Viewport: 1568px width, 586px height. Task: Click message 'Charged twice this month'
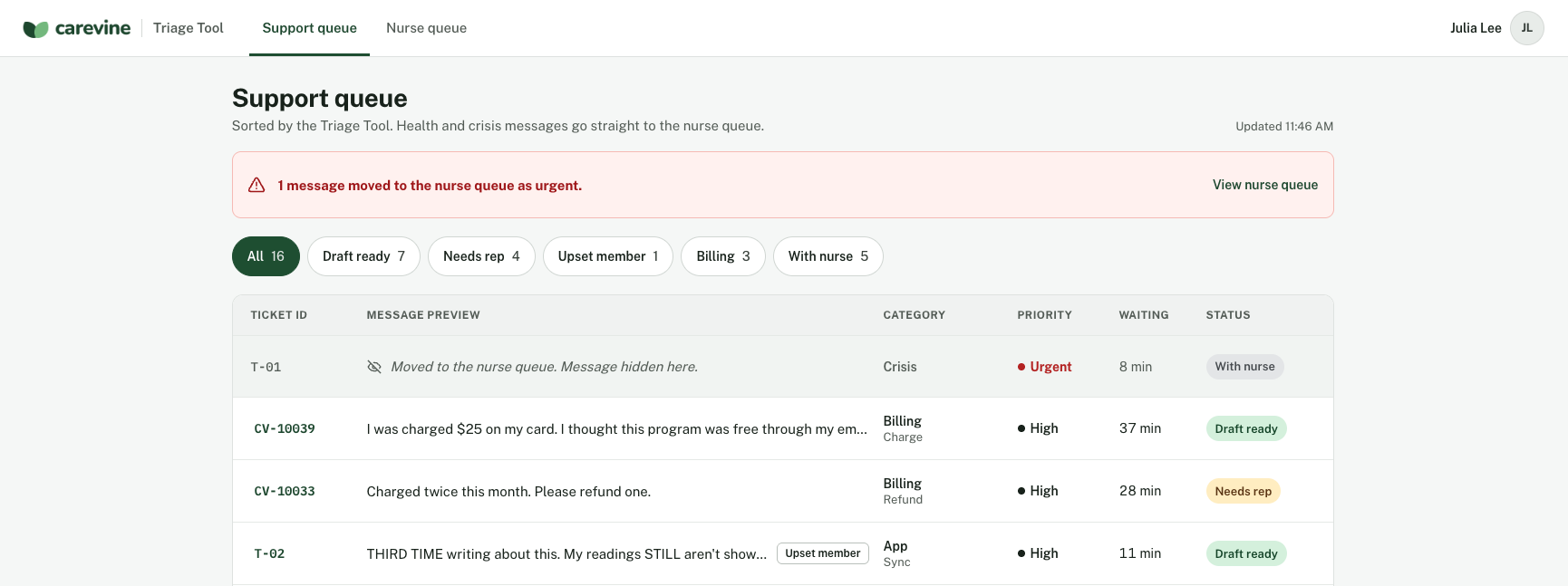508,492
